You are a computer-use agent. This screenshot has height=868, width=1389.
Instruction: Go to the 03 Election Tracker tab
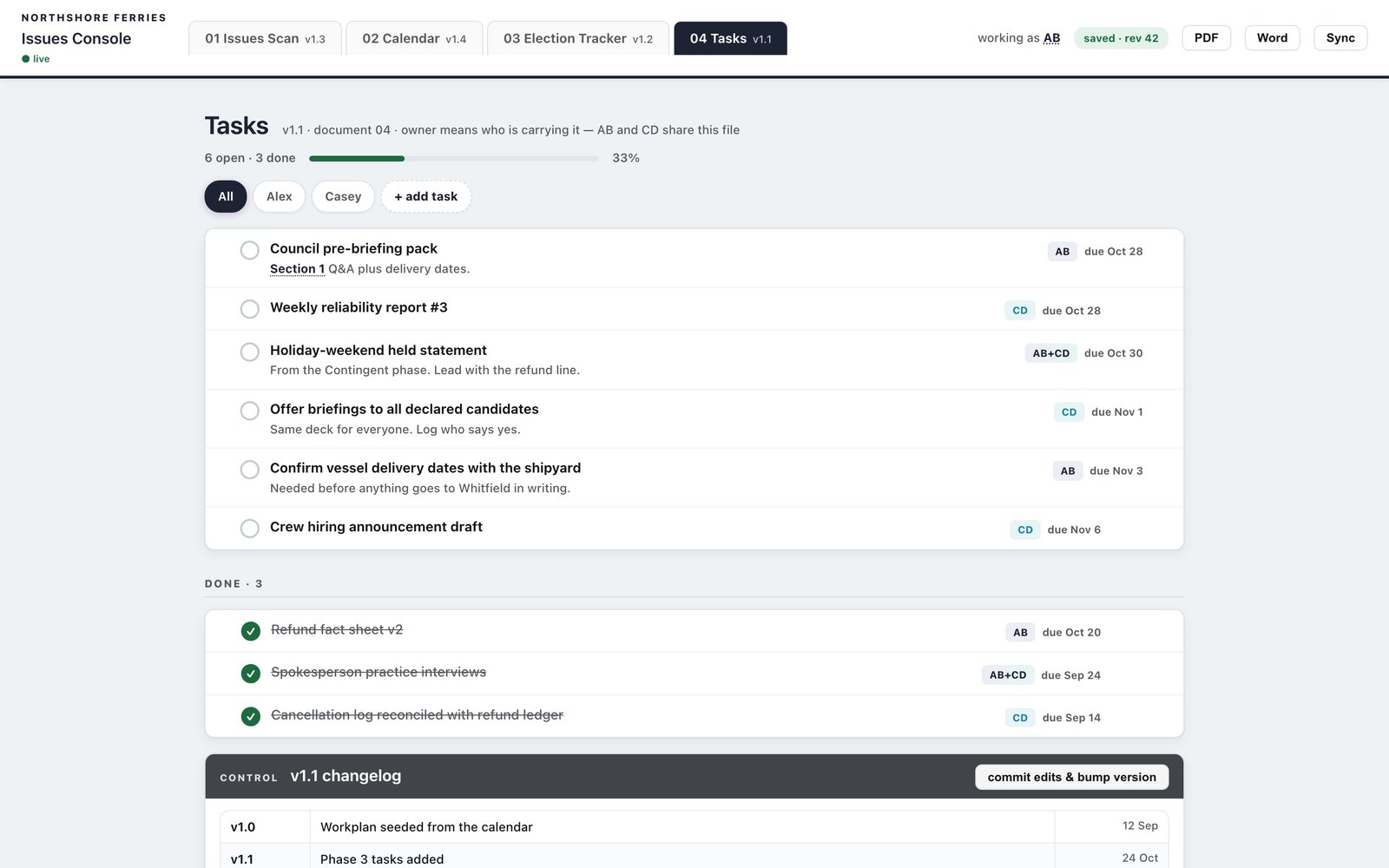[x=578, y=38]
